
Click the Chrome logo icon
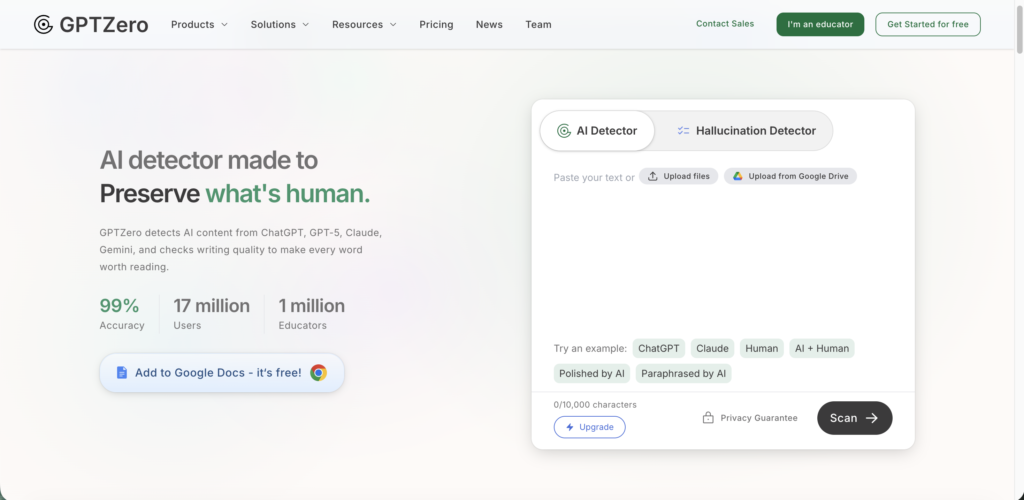point(319,373)
